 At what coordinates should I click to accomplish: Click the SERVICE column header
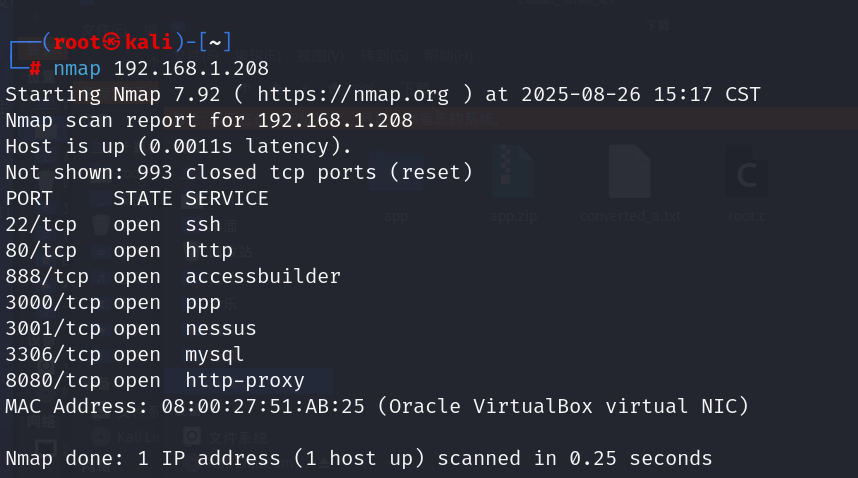[x=227, y=199]
